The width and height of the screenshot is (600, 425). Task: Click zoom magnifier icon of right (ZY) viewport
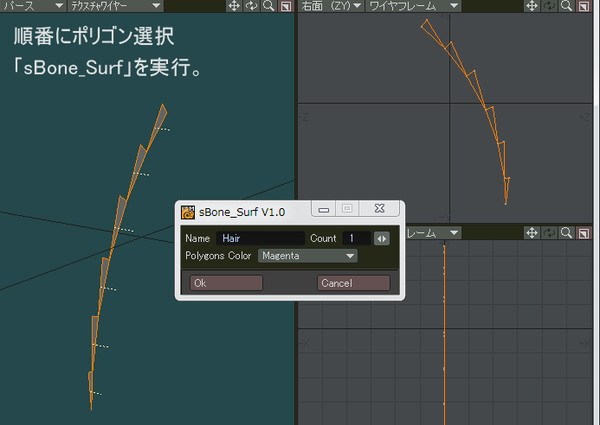567,6
